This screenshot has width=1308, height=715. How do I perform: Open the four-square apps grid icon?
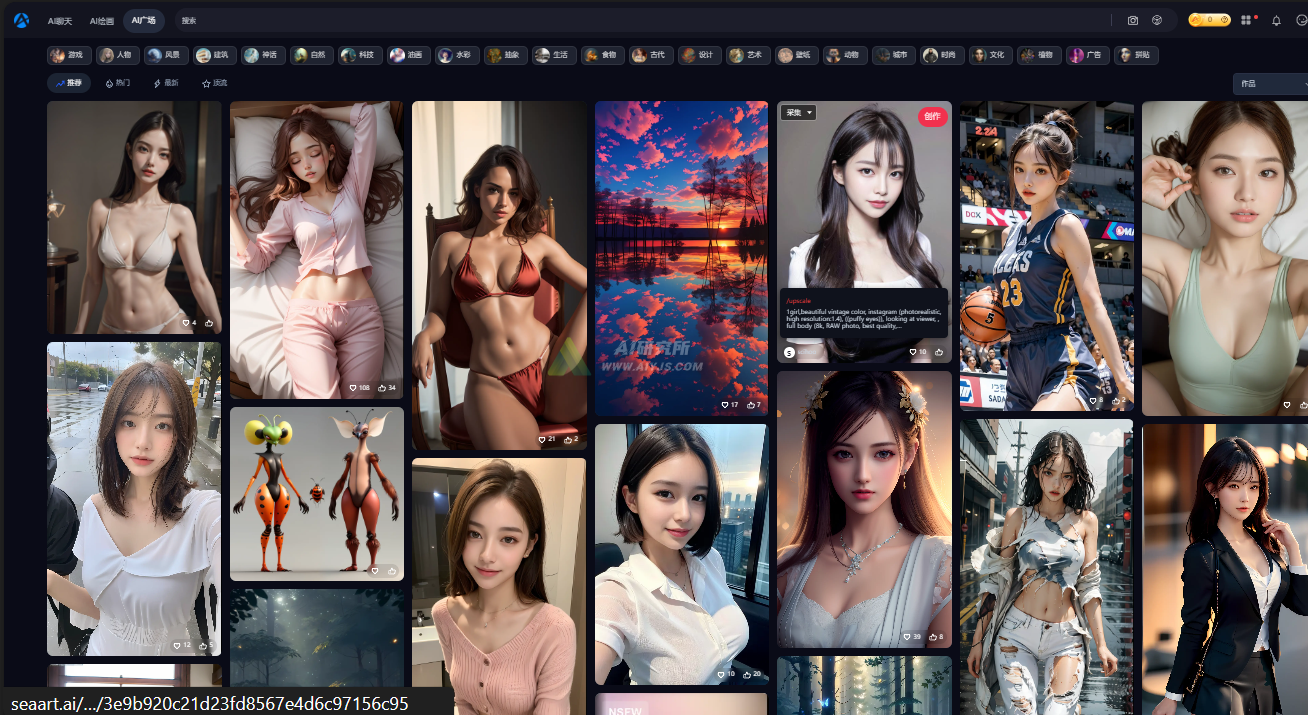pos(1246,20)
